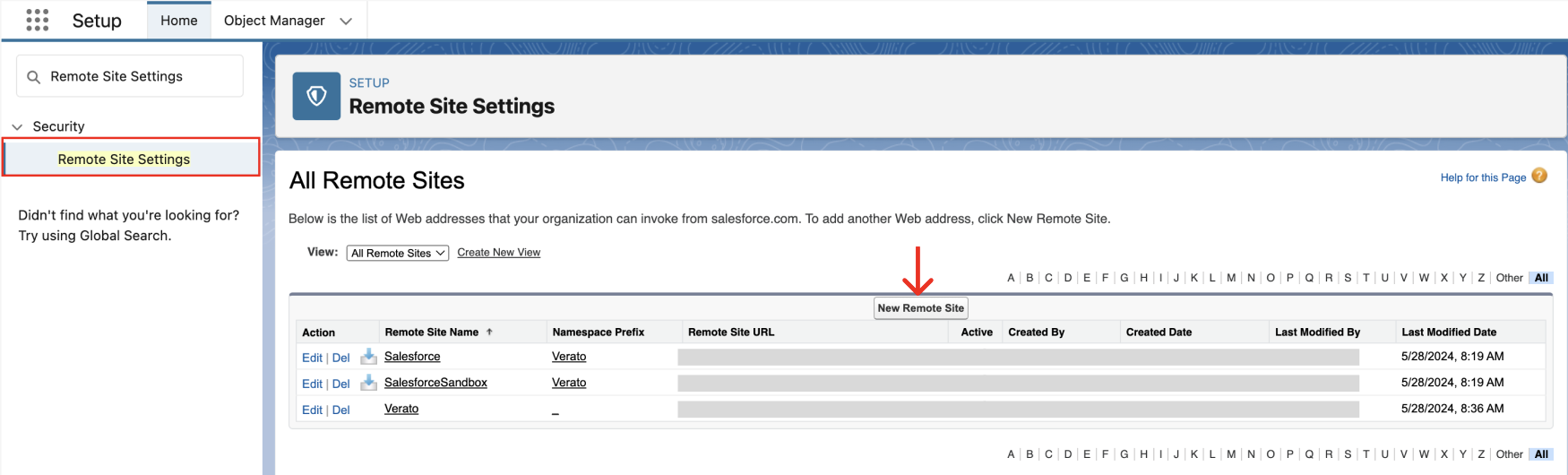Viewport: 1568px width, 475px height.
Task: Edit the Salesforce remote site
Action: click(x=312, y=358)
